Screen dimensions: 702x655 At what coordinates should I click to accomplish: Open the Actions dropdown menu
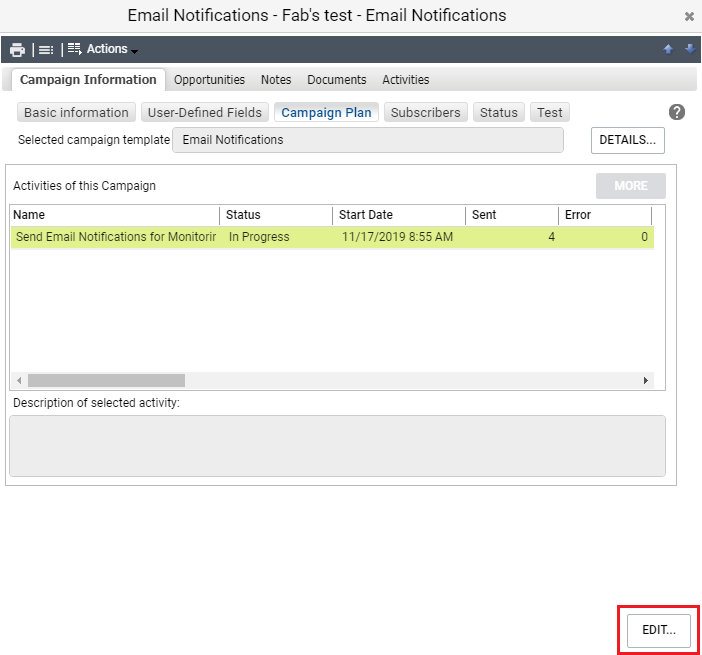(x=103, y=50)
